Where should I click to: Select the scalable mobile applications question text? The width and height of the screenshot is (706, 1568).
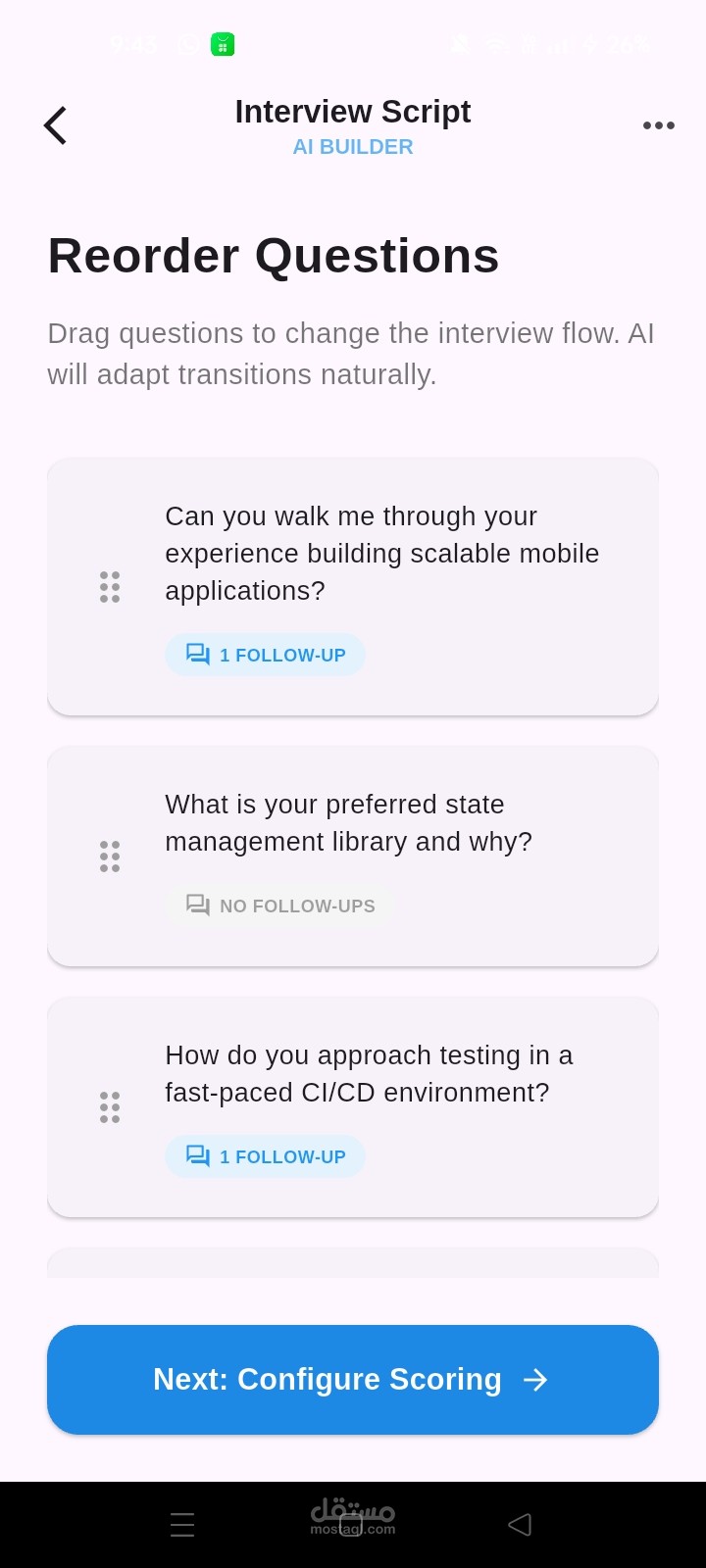click(x=381, y=554)
